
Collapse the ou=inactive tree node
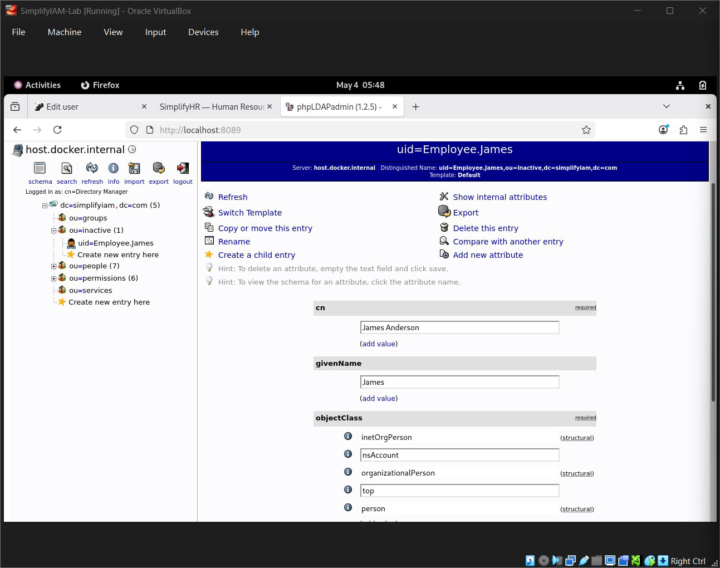(x=53, y=231)
